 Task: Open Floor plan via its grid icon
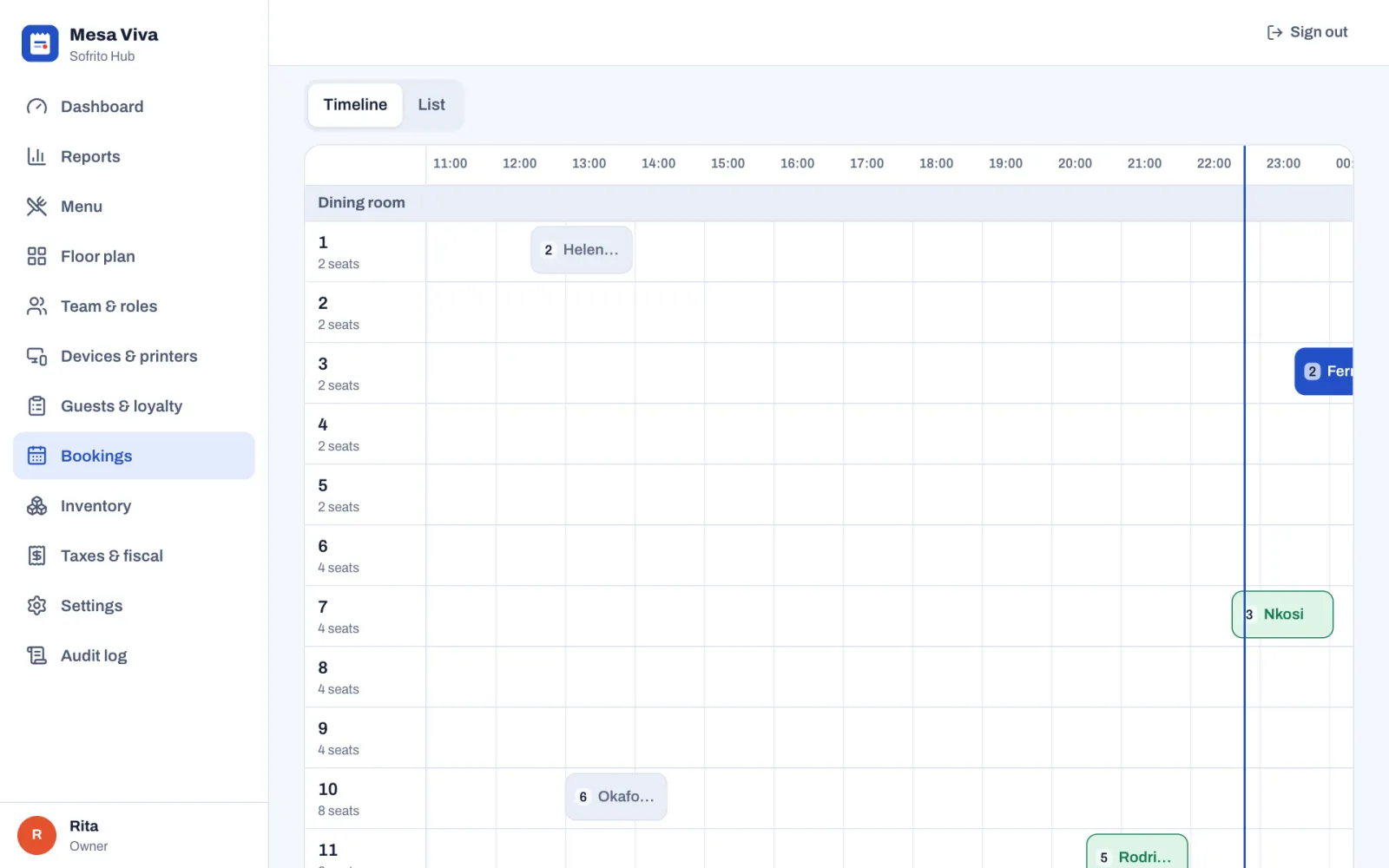coord(36,256)
